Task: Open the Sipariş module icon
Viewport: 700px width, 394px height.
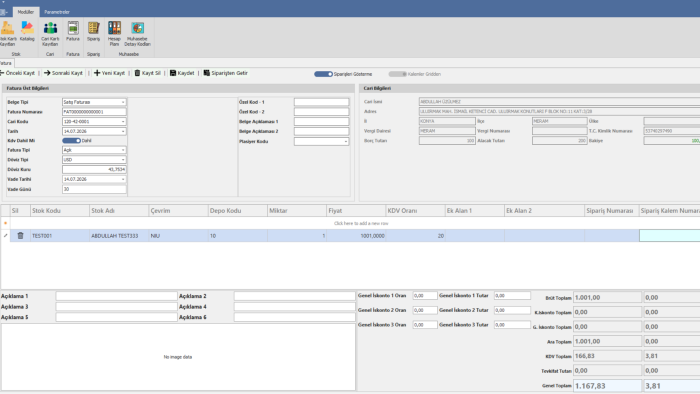Action: tap(93, 32)
